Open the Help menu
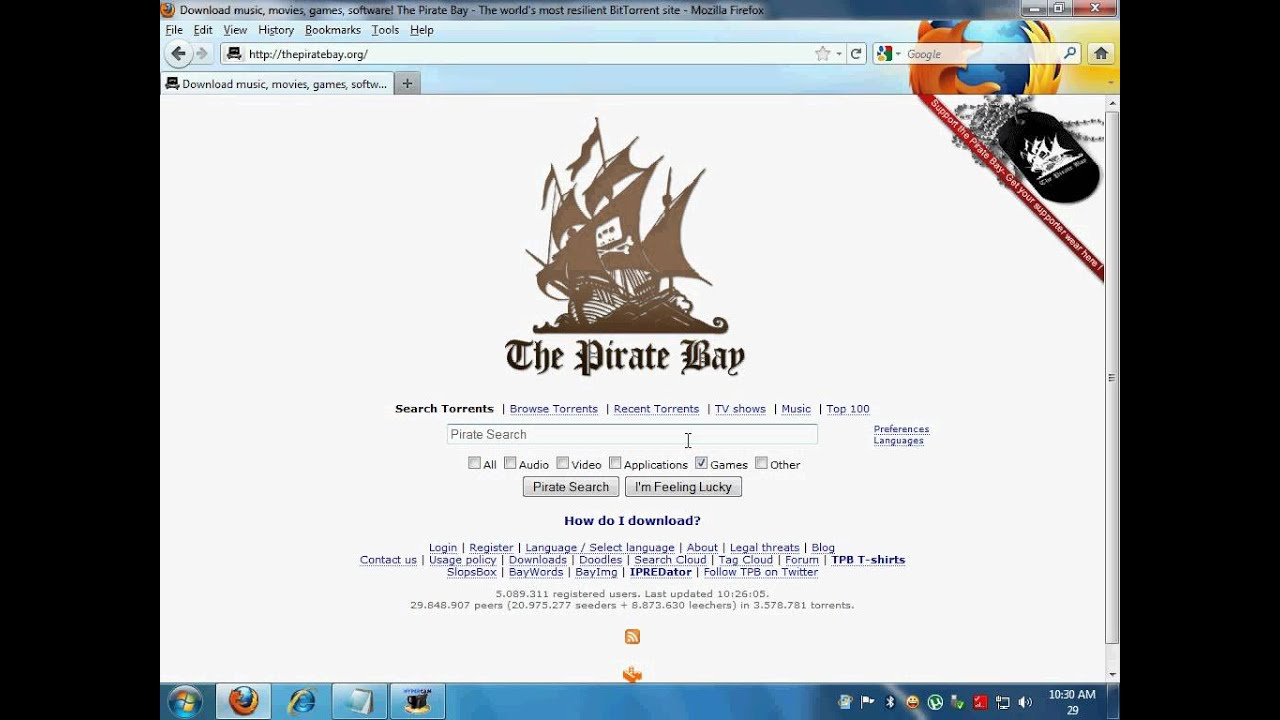This screenshot has height=720, width=1280. click(x=422, y=30)
